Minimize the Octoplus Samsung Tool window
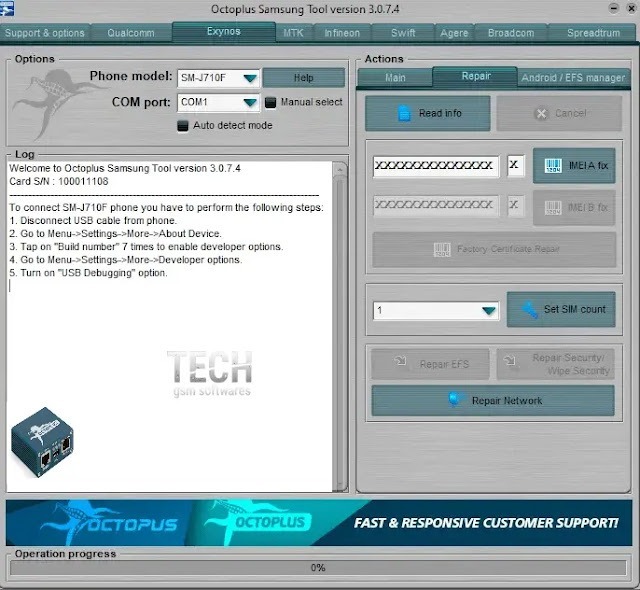Screen dimensions: 640x590 613,8
